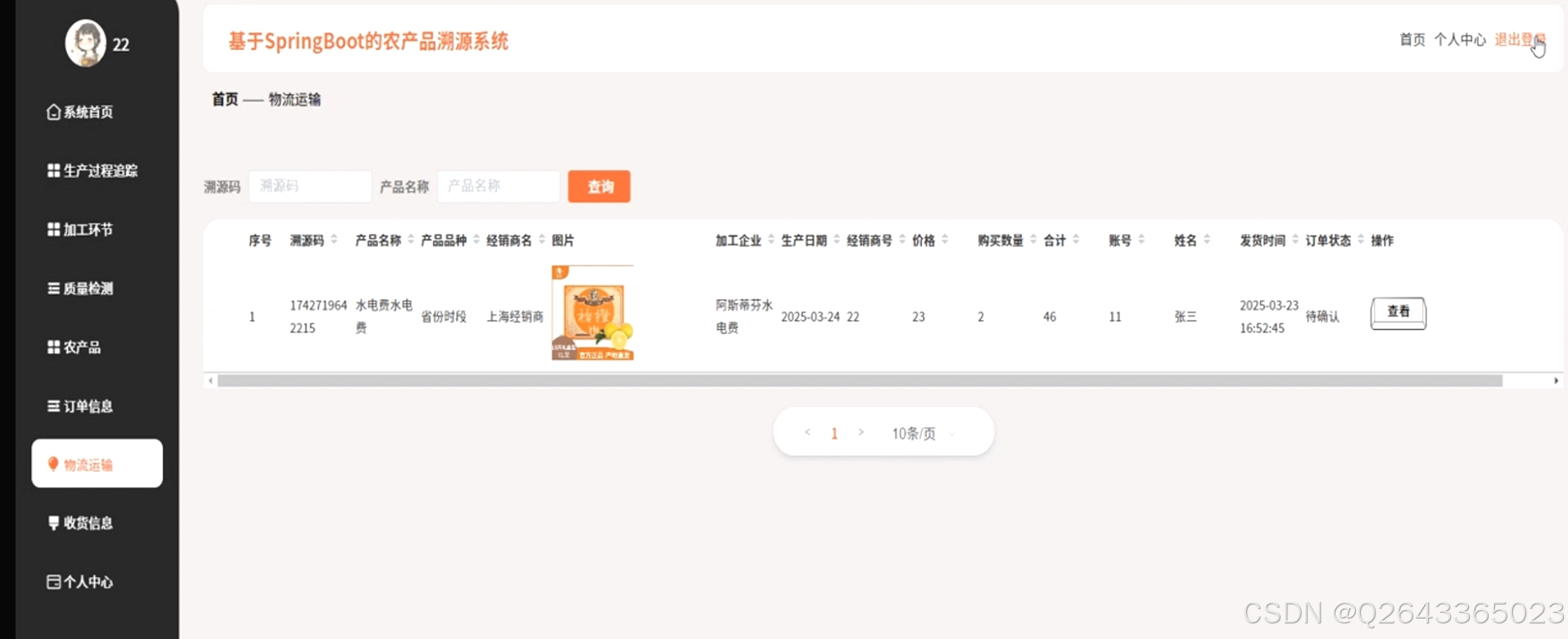Click the 阿斯蒂芬水电费 enterprise cell

tap(744, 316)
